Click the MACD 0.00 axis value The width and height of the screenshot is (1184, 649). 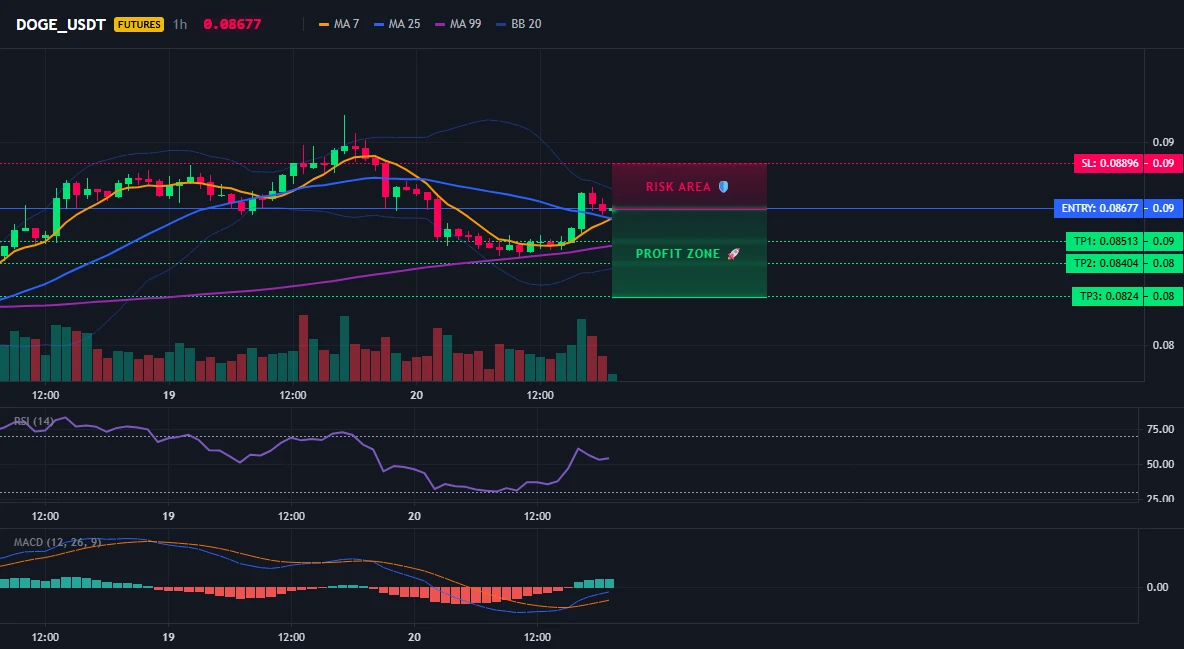click(x=1157, y=586)
